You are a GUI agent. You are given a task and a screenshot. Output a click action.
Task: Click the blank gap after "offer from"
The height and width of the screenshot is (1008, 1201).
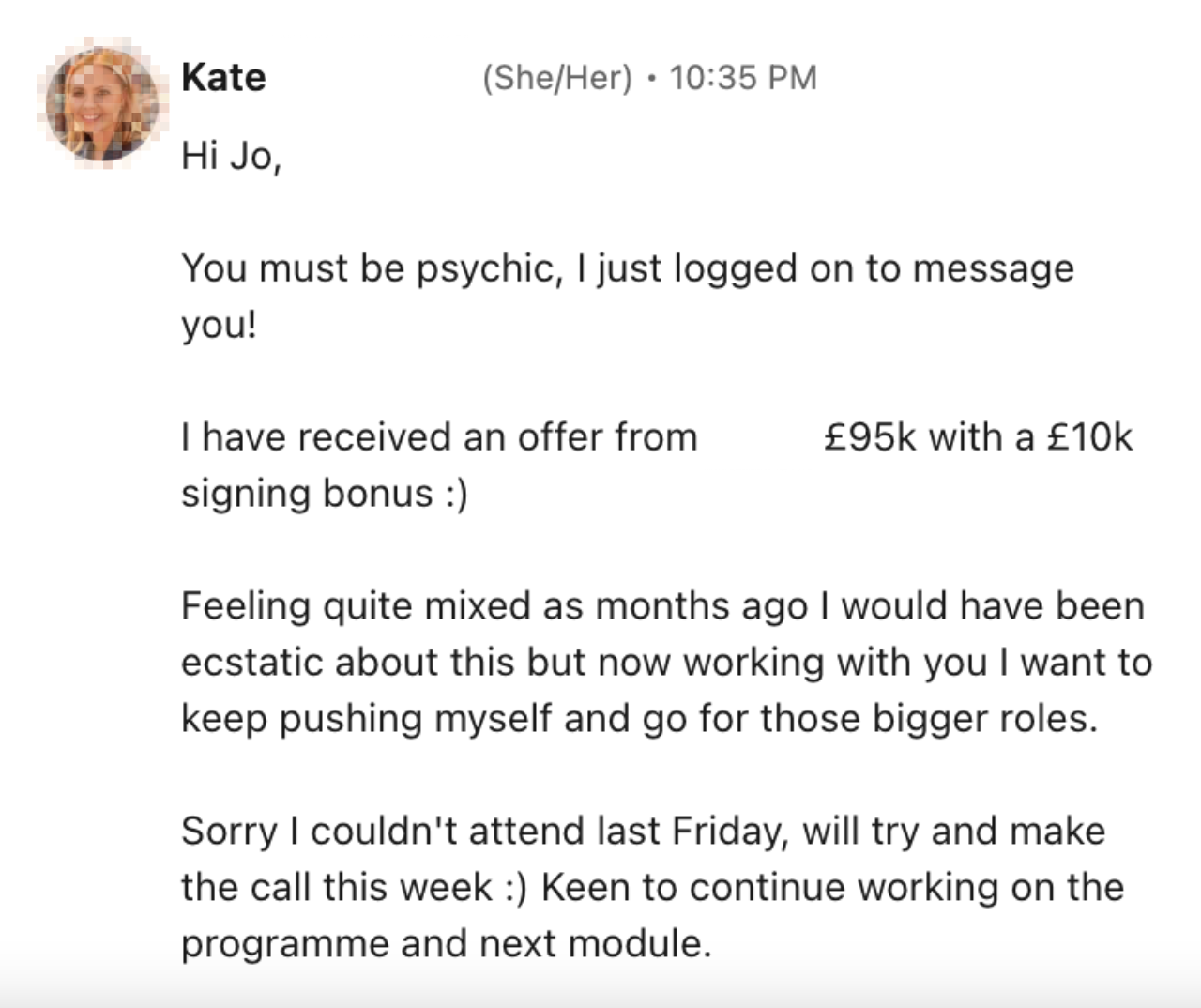760,437
